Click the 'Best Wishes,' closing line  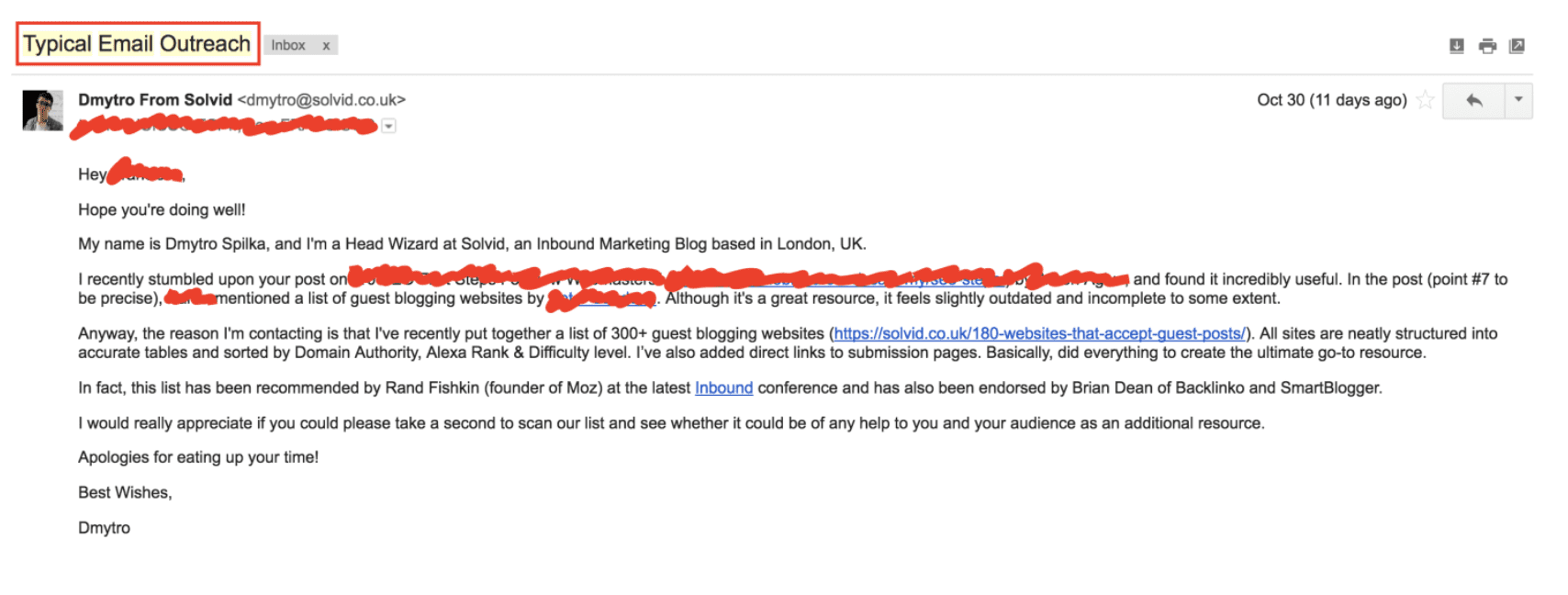[125, 492]
